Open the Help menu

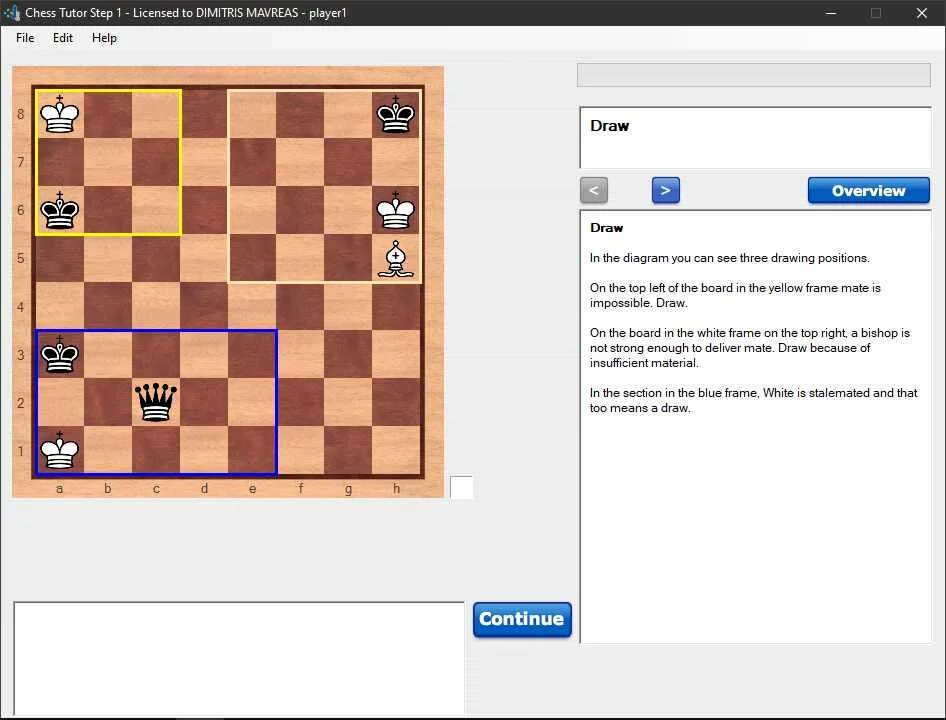[104, 38]
